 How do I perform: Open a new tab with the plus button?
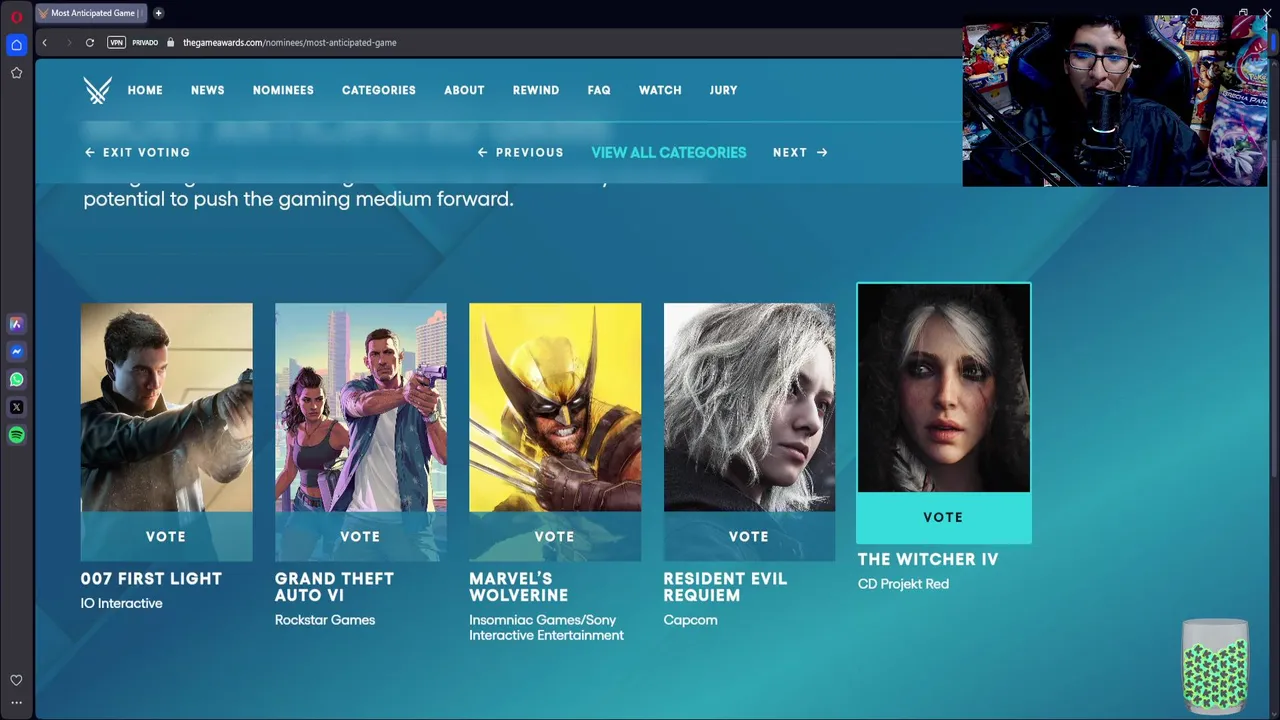pyautogui.click(x=158, y=13)
